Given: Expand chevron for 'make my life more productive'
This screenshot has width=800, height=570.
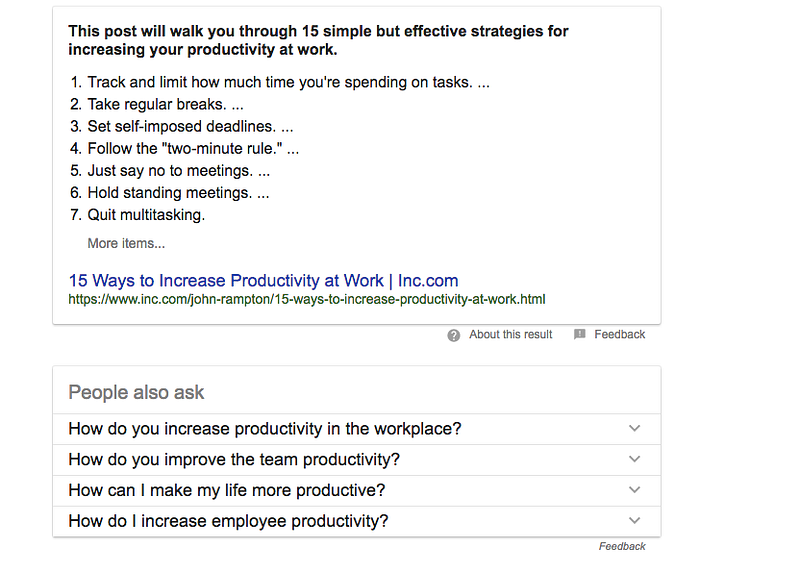Looking at the screenshot, I should (x=634, y=490).
